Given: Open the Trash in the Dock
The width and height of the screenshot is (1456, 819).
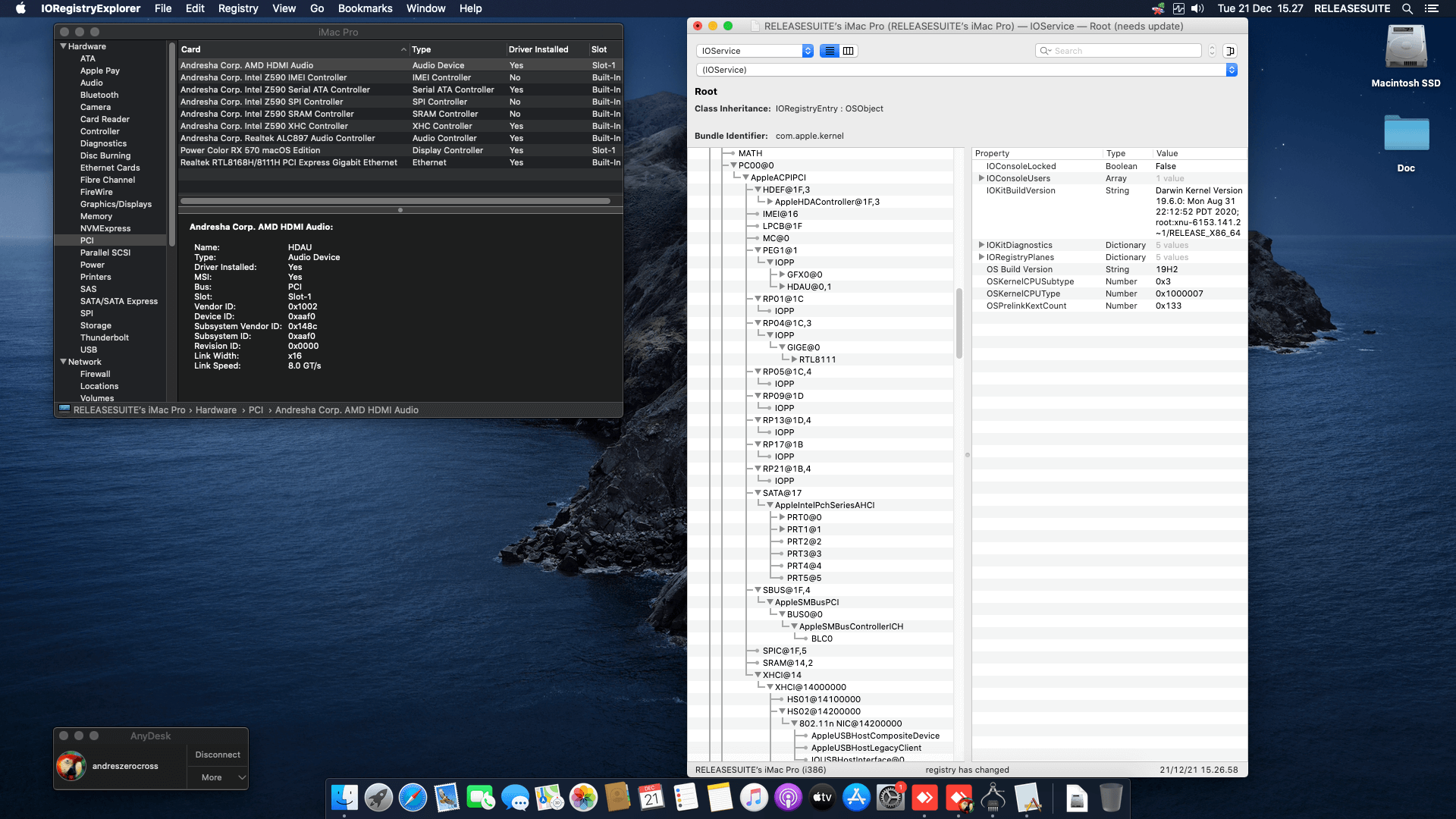Looking at the screenshot, I should click(1111, 798).
